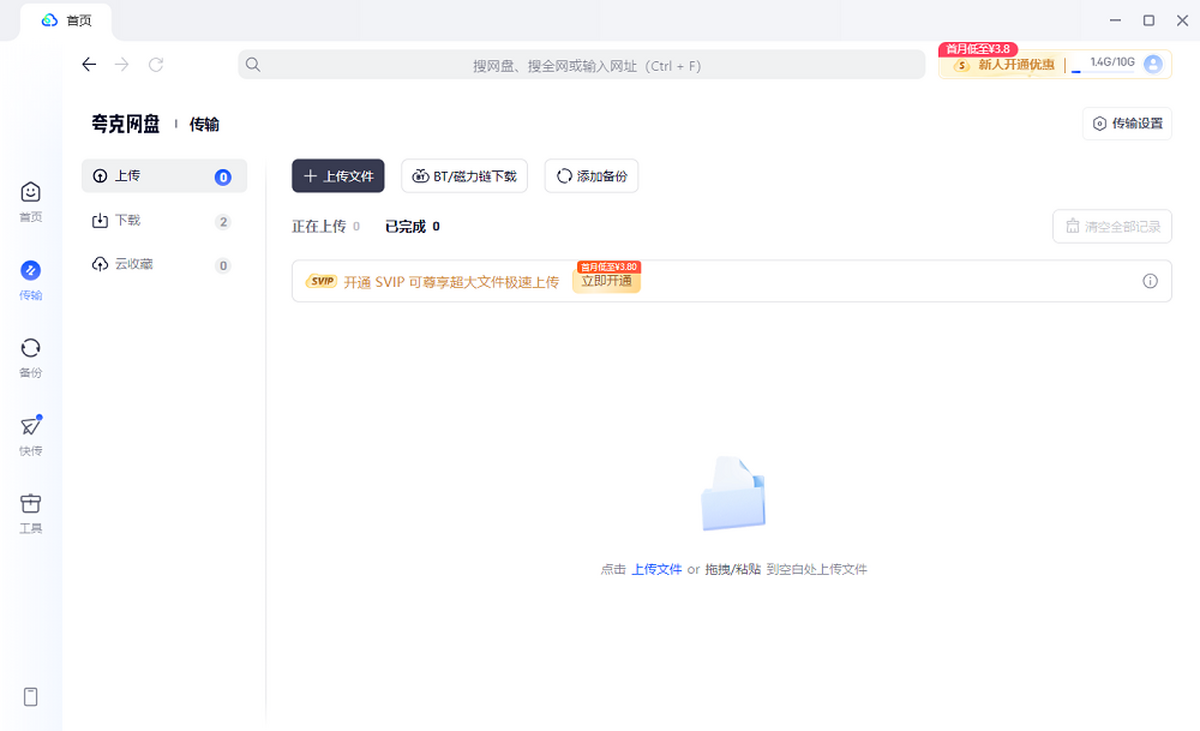Open the 首页 home sidebar icon
The image size is (1200, 731).
pyautogui.click(x=31, y=200)
